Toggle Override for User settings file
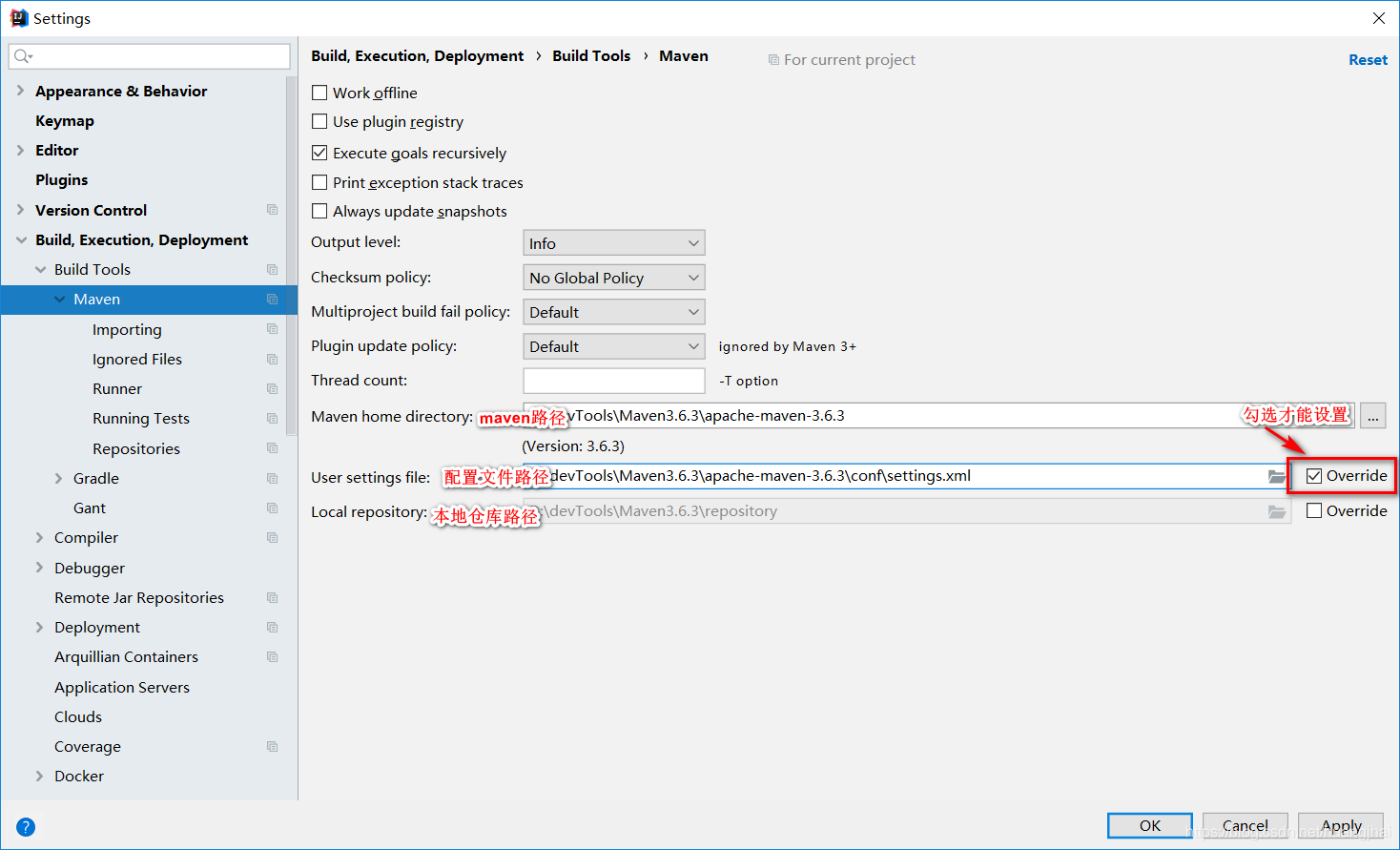Viewport: 1400px width, 850px height. [1314, 476]
